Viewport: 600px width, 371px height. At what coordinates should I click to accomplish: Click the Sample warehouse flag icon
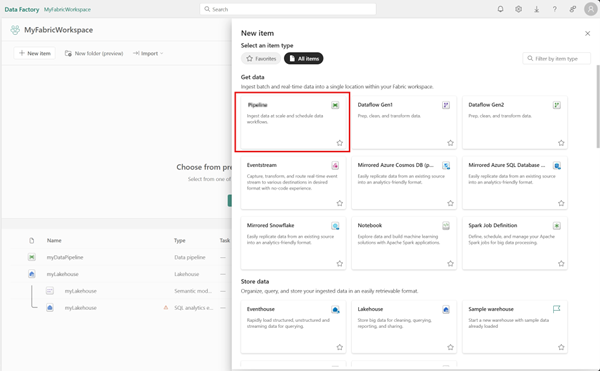(x=557, y=309)
